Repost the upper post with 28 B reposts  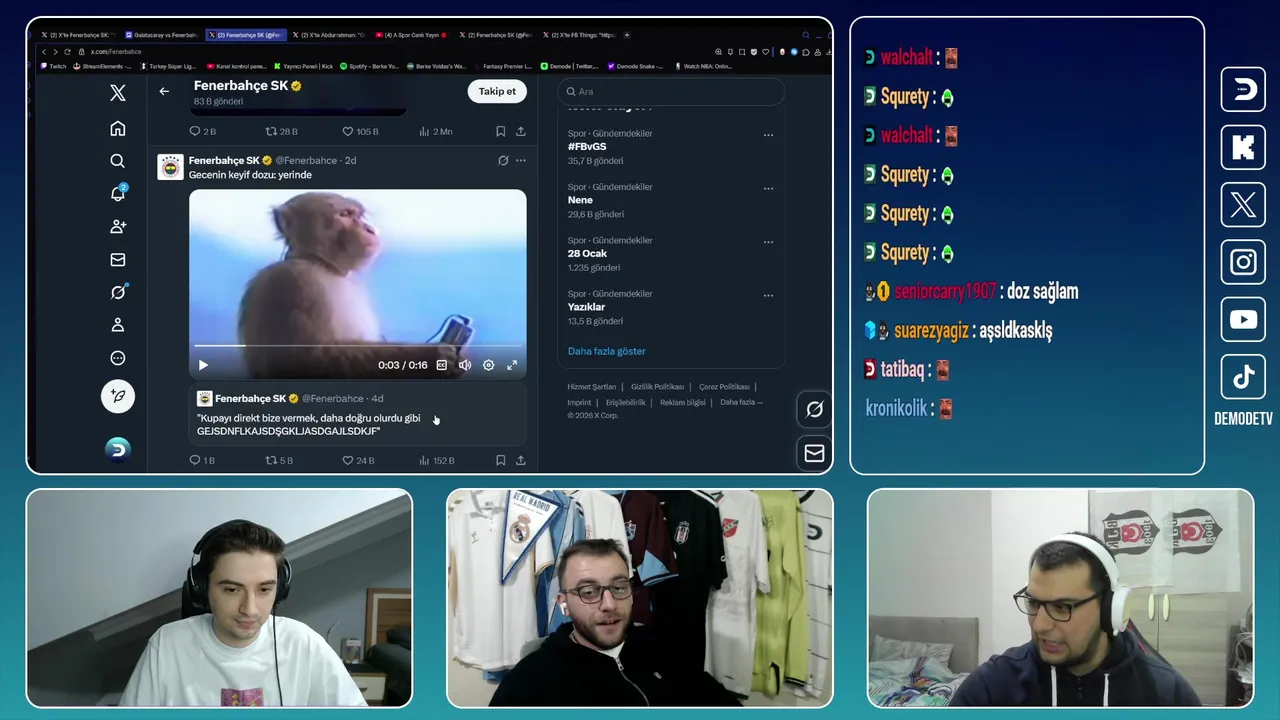(x=281, y=131)
